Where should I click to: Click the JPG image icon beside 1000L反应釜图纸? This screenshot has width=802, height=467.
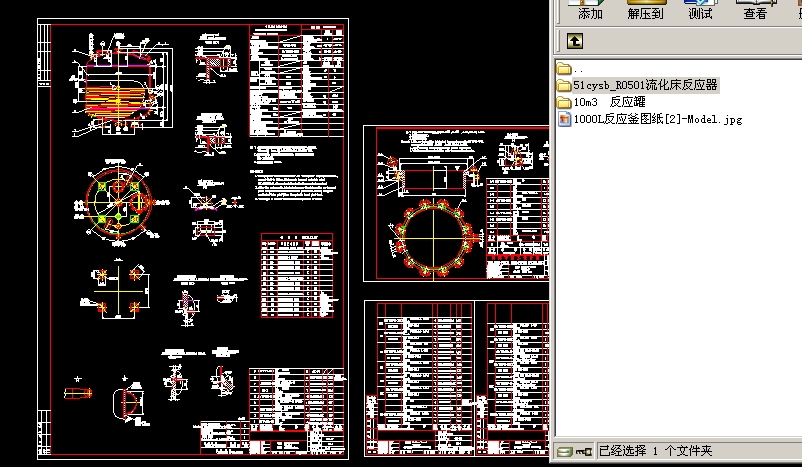pos(564,120)
